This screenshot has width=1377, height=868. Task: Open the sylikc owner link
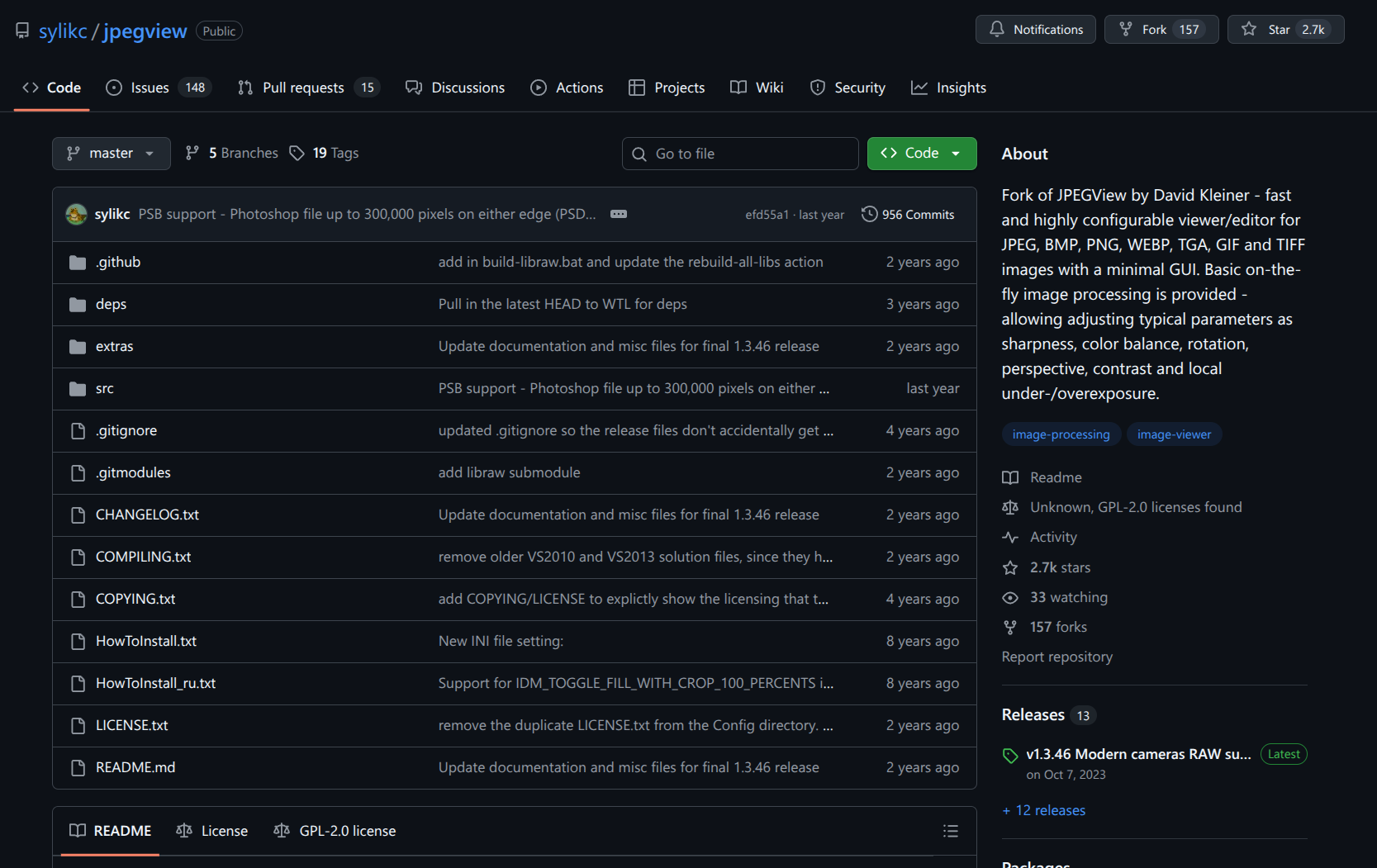63,31
